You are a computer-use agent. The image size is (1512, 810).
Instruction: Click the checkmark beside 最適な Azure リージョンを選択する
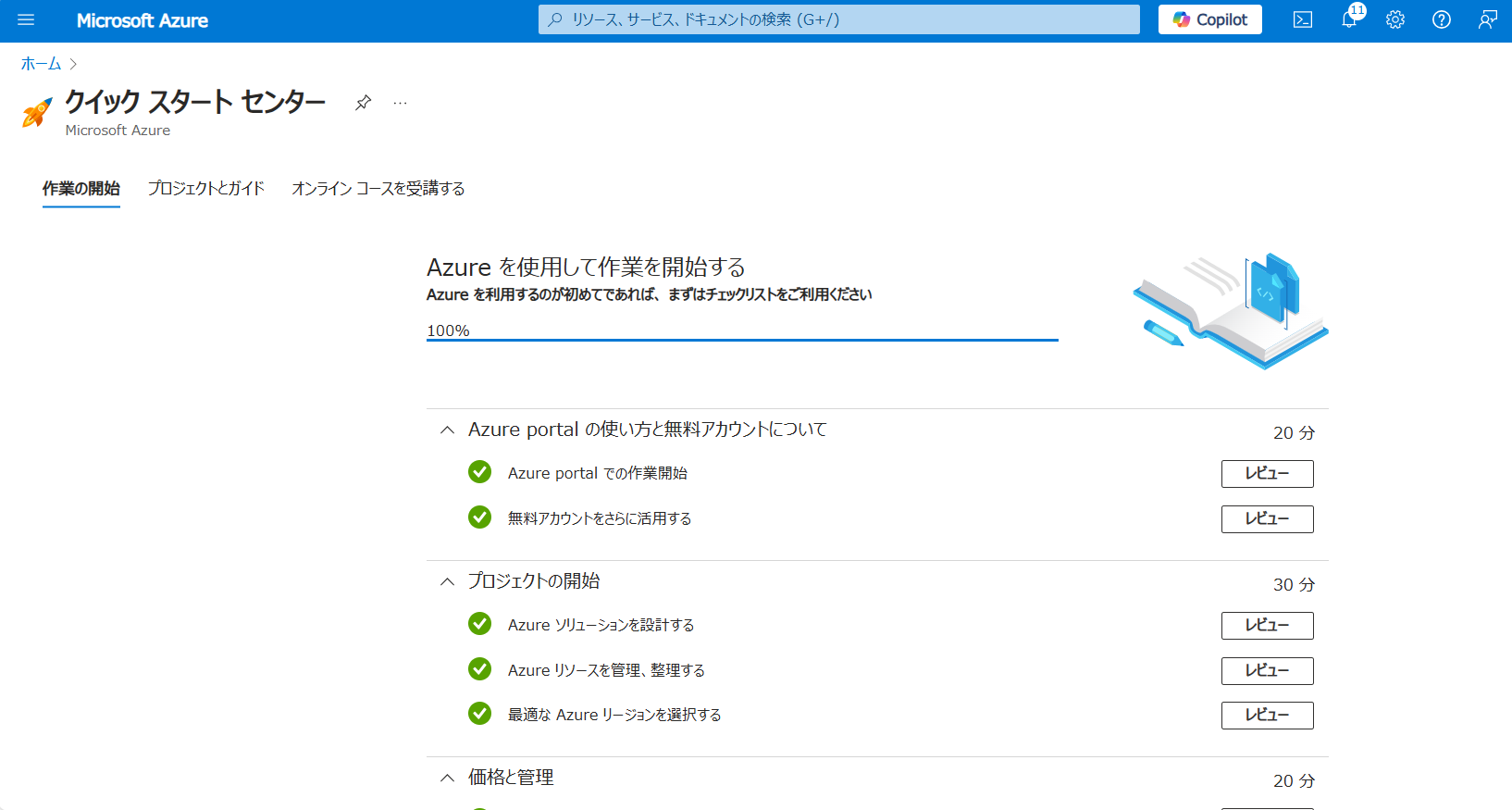click(479, 714)
